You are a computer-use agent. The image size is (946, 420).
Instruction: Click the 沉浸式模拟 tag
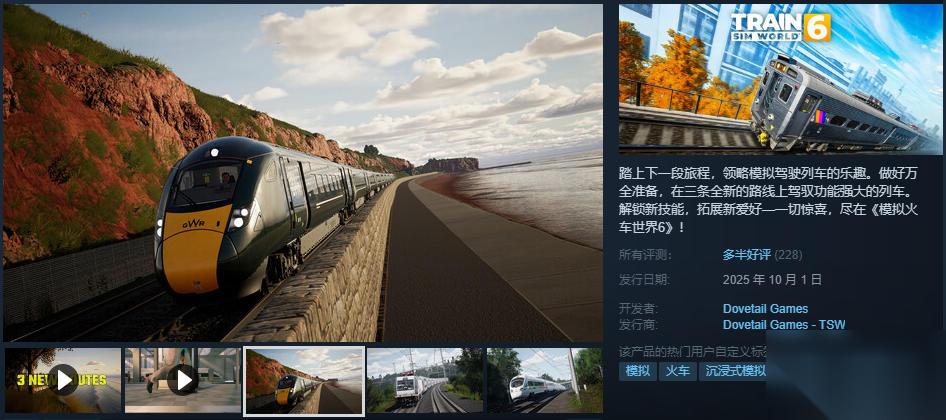(x=732, y=371)
